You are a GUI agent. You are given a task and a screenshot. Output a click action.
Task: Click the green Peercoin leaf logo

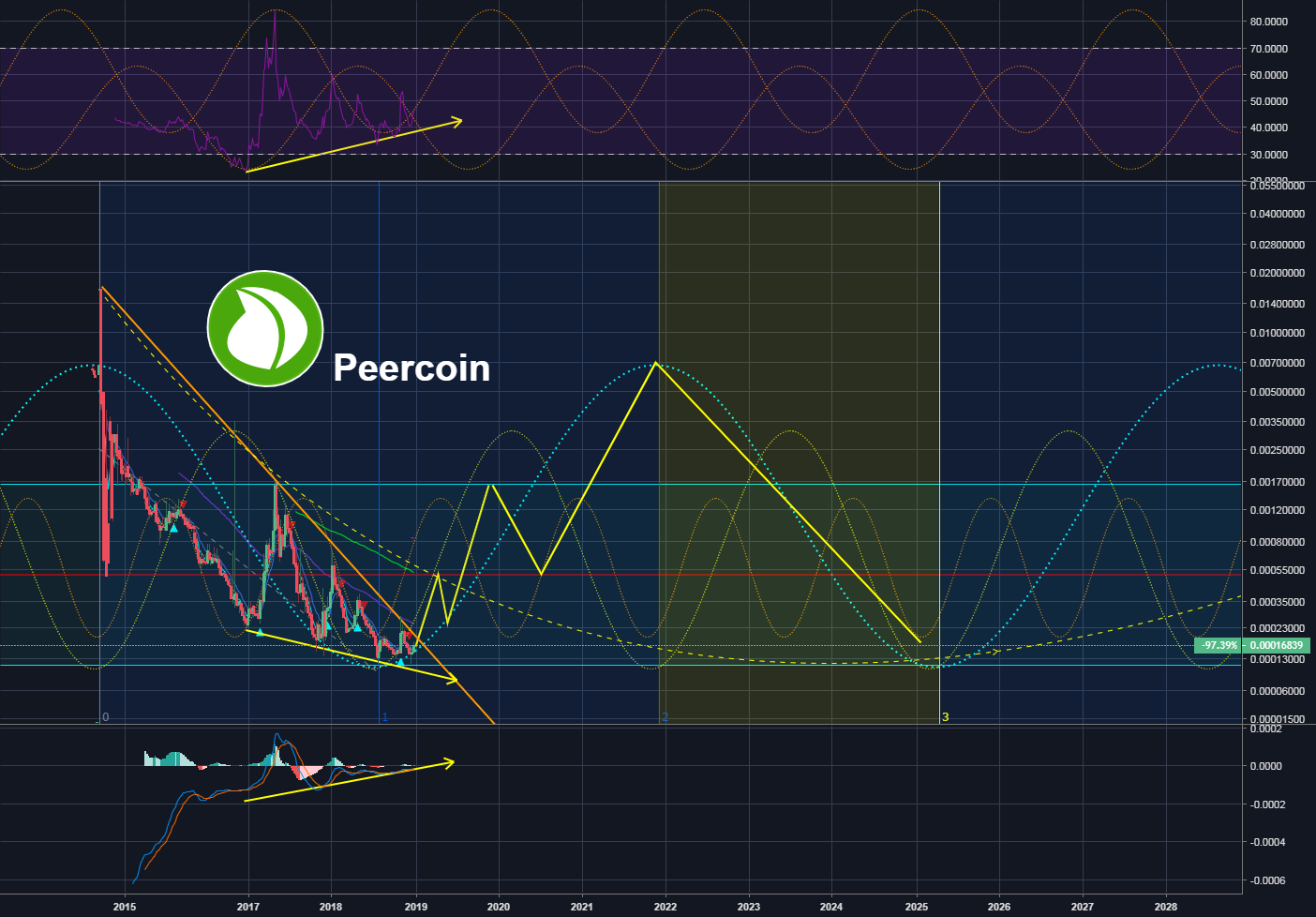coord(265,328)
